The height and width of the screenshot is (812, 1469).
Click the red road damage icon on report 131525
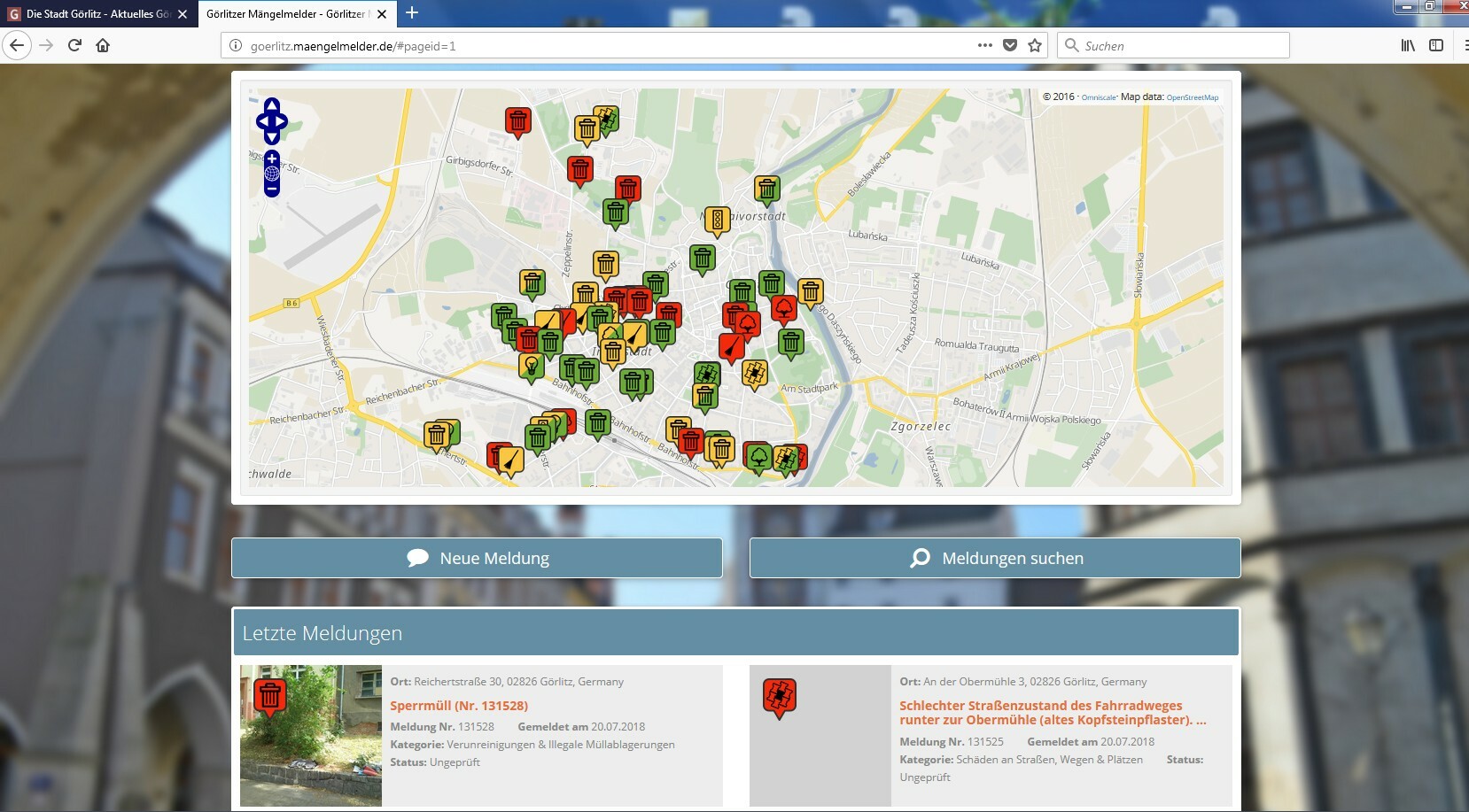point(780,699)
